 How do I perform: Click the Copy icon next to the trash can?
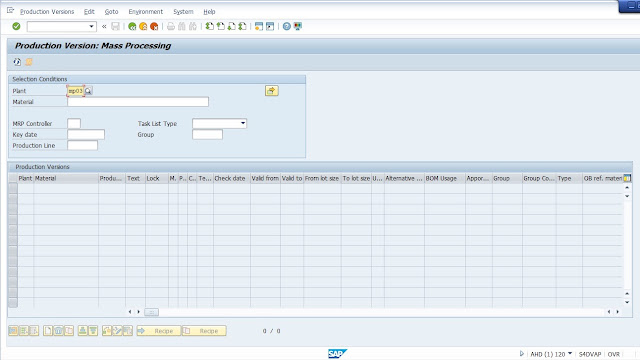pyautogui.click(x=69, y=331)
